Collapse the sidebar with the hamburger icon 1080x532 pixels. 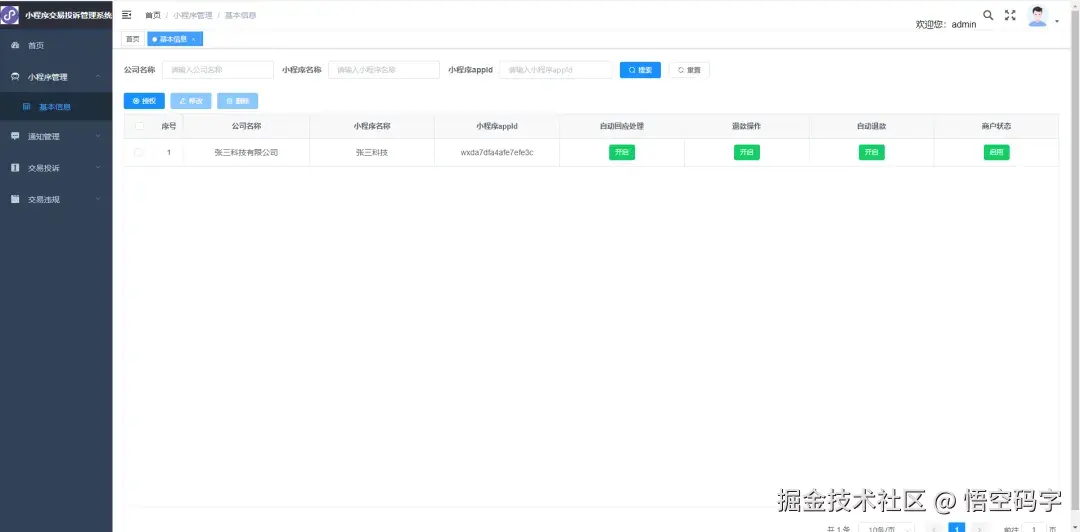[127, 14]
